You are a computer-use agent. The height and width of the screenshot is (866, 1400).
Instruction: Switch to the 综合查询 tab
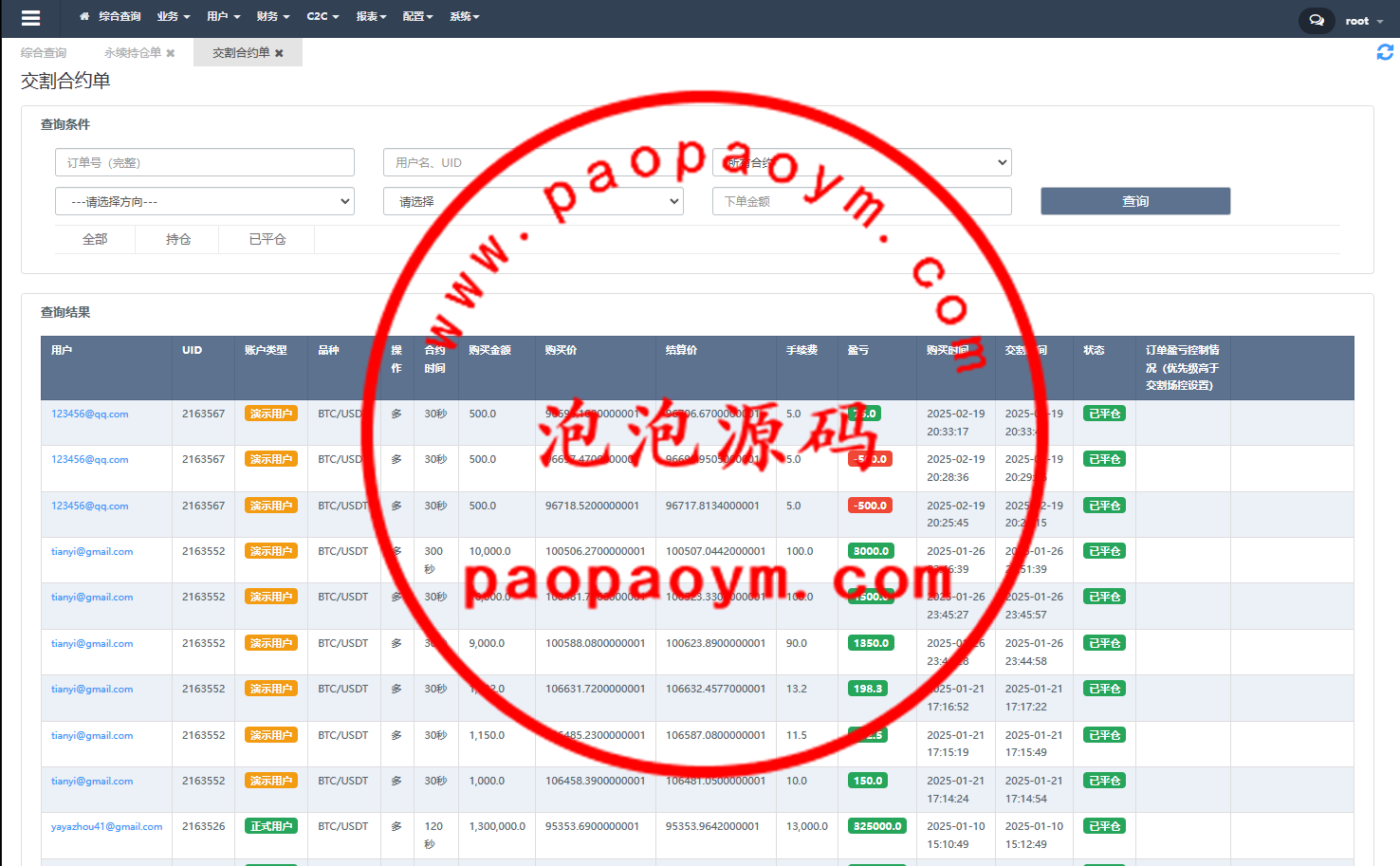pyautogui.click(x=44, y=53)
